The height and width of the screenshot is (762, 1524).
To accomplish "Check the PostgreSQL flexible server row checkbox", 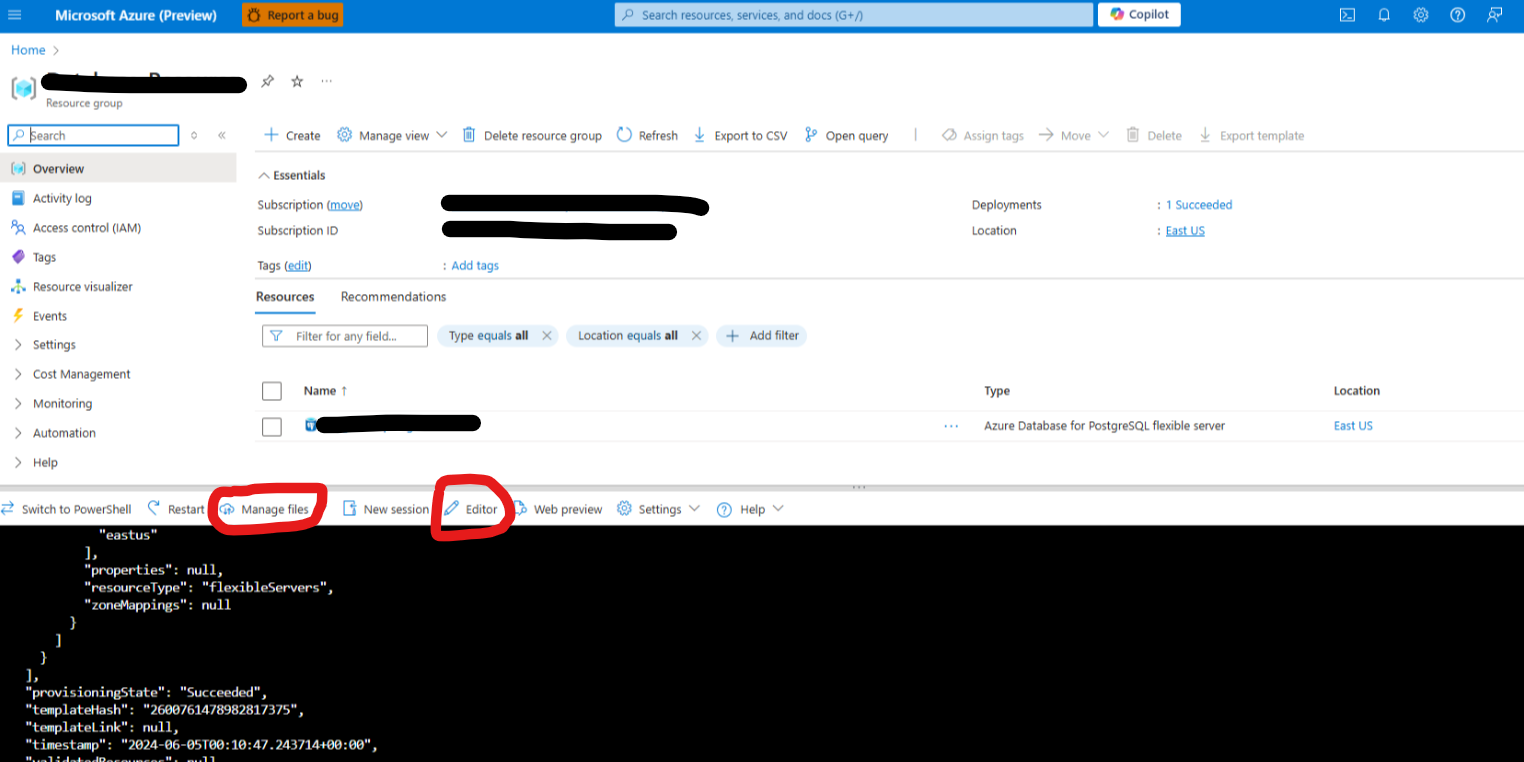I will click(x=271, y=427).
